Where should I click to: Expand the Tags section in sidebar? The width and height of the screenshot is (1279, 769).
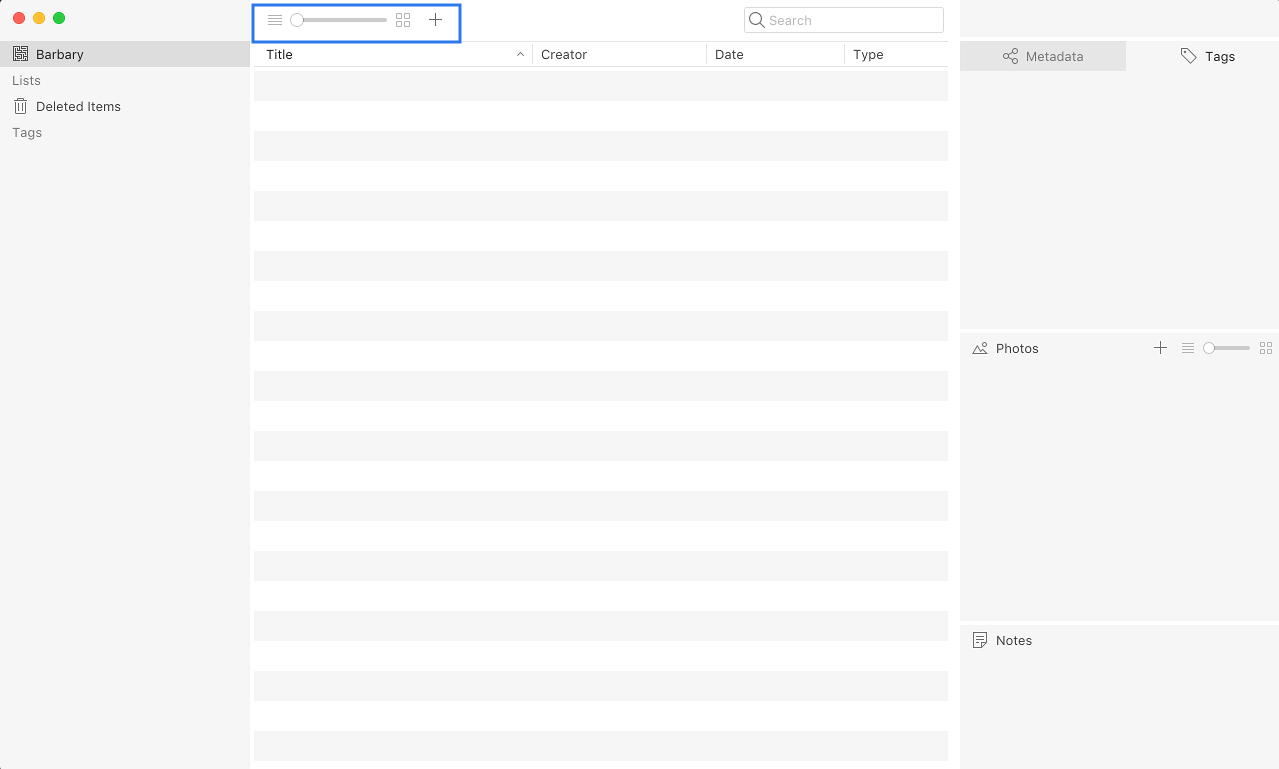click(x=27, y=133)
